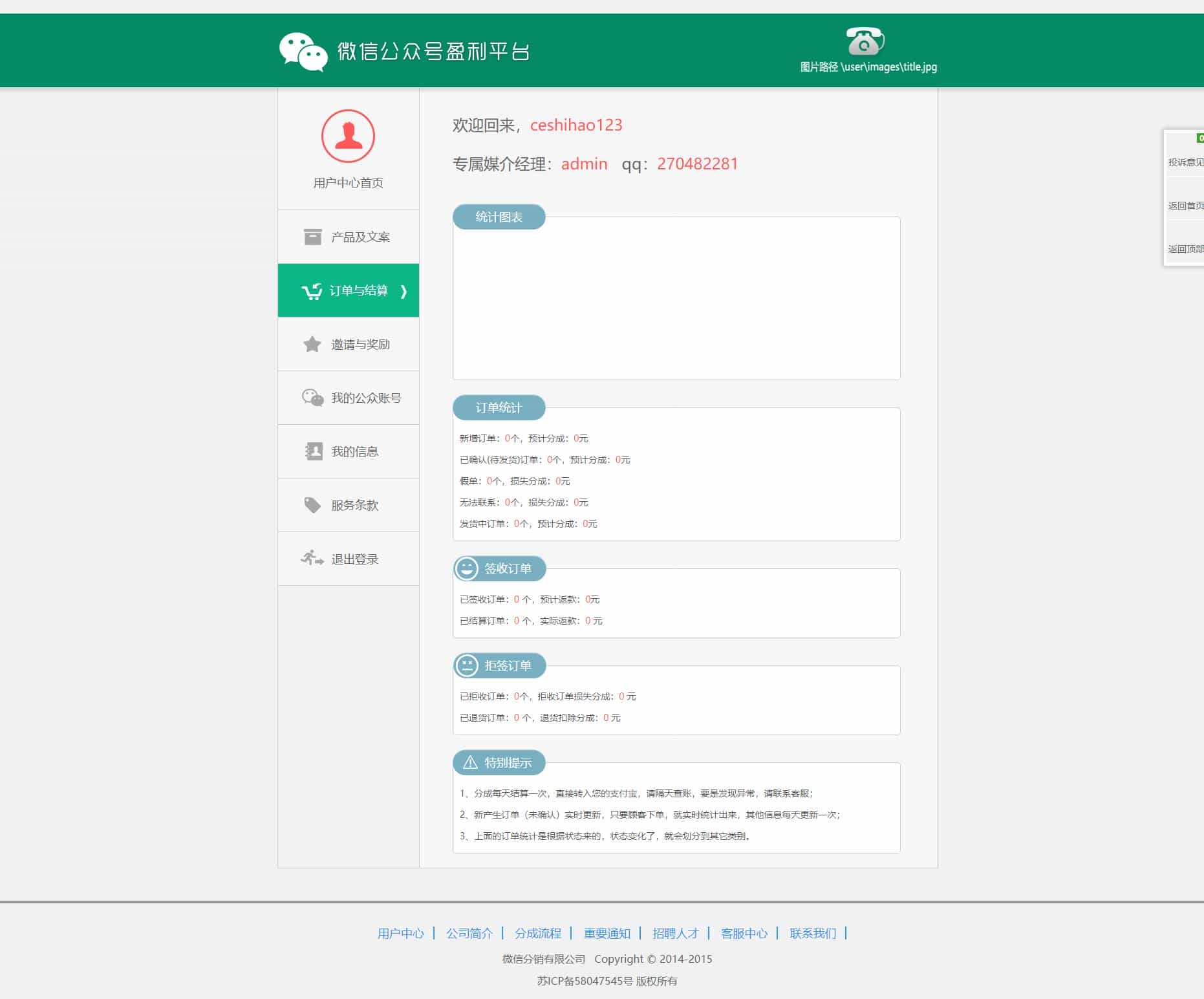This screenshot has height=999, width=1204.
Task: Click the WeChat bubbles icon for 我的公众账号
Action: click(x=312, y=398)
